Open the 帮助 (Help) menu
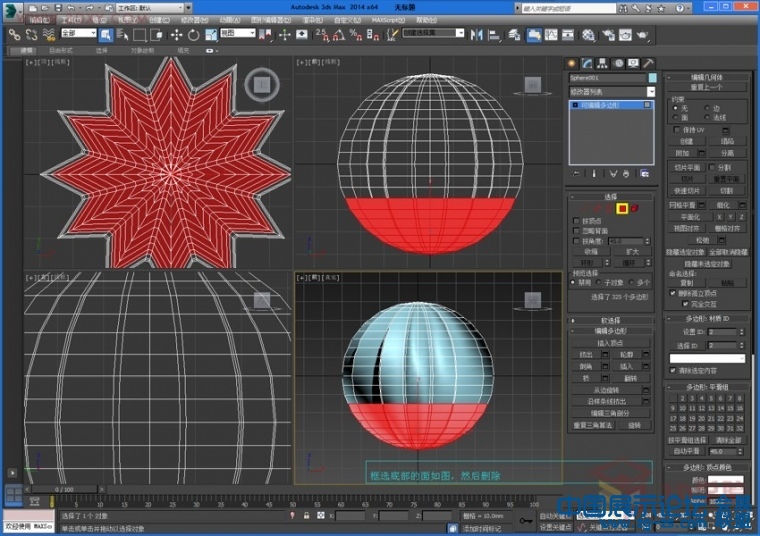Image resolution: width=760 pixels, height=536 pixels. tap(427, 20)
